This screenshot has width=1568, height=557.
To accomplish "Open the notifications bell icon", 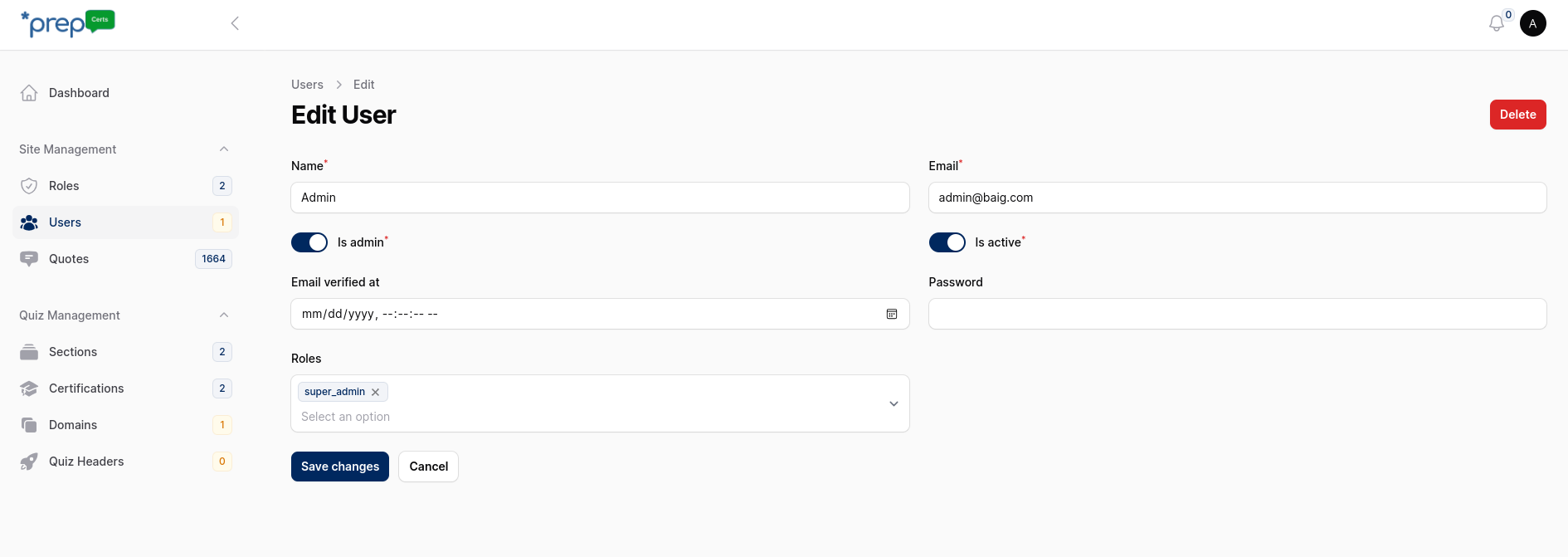I will pos(1497,23).
